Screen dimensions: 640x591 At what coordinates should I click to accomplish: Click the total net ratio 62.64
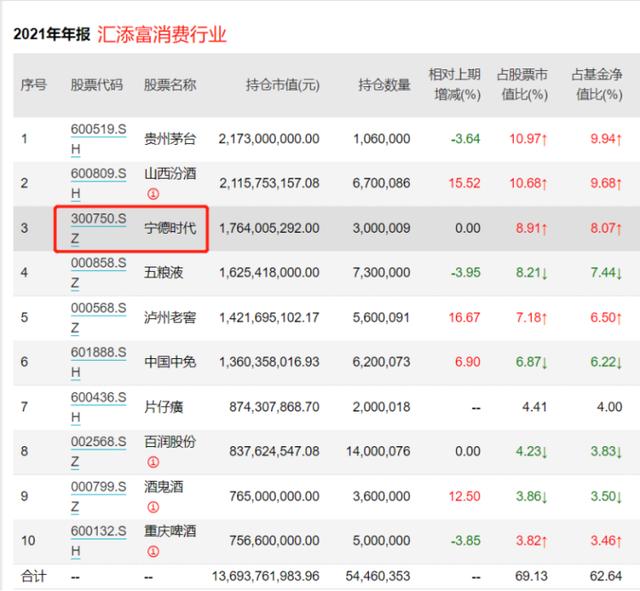coord(606,576)
